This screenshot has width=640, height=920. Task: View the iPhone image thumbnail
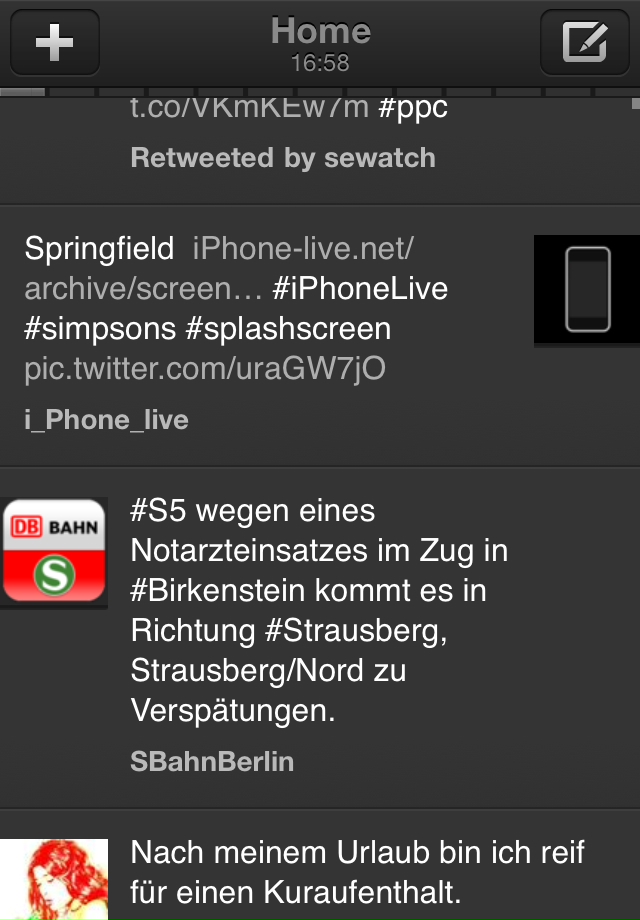coord(587,290)
